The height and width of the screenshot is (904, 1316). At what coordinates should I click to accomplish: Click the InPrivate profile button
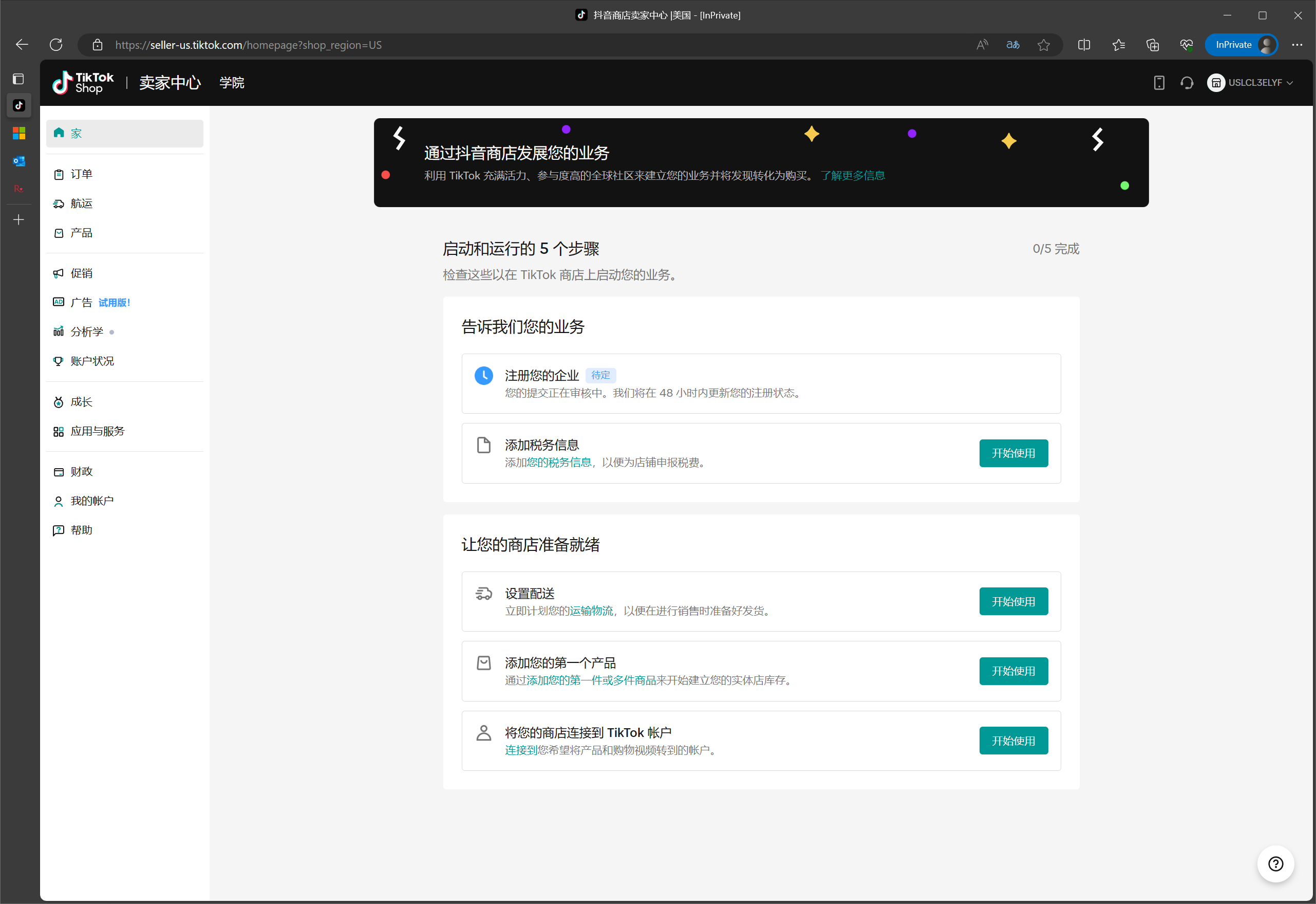click(x=1241, y=45)
